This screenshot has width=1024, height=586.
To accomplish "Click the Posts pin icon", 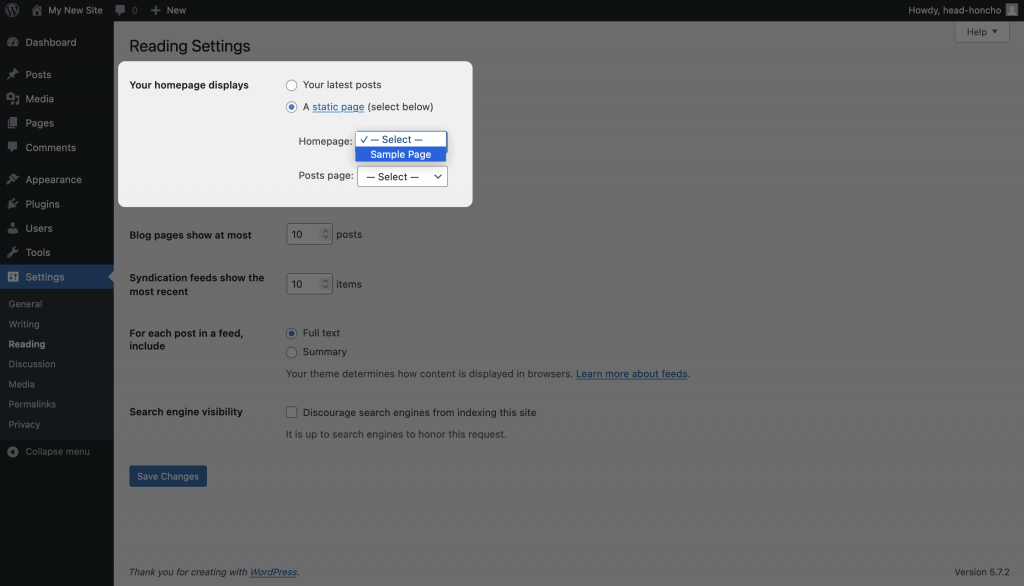I will click(x=13, y=75).
